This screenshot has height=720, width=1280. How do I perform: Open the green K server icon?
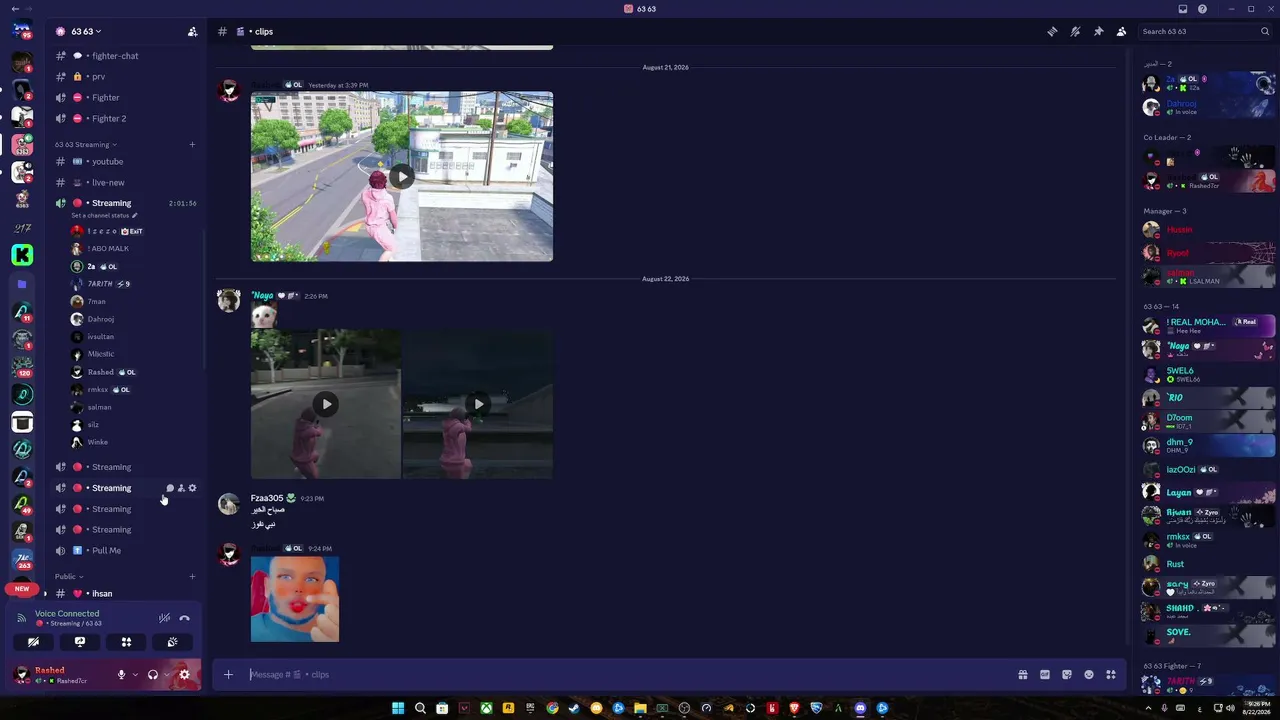pyautogui.click(x=22, y=255)
